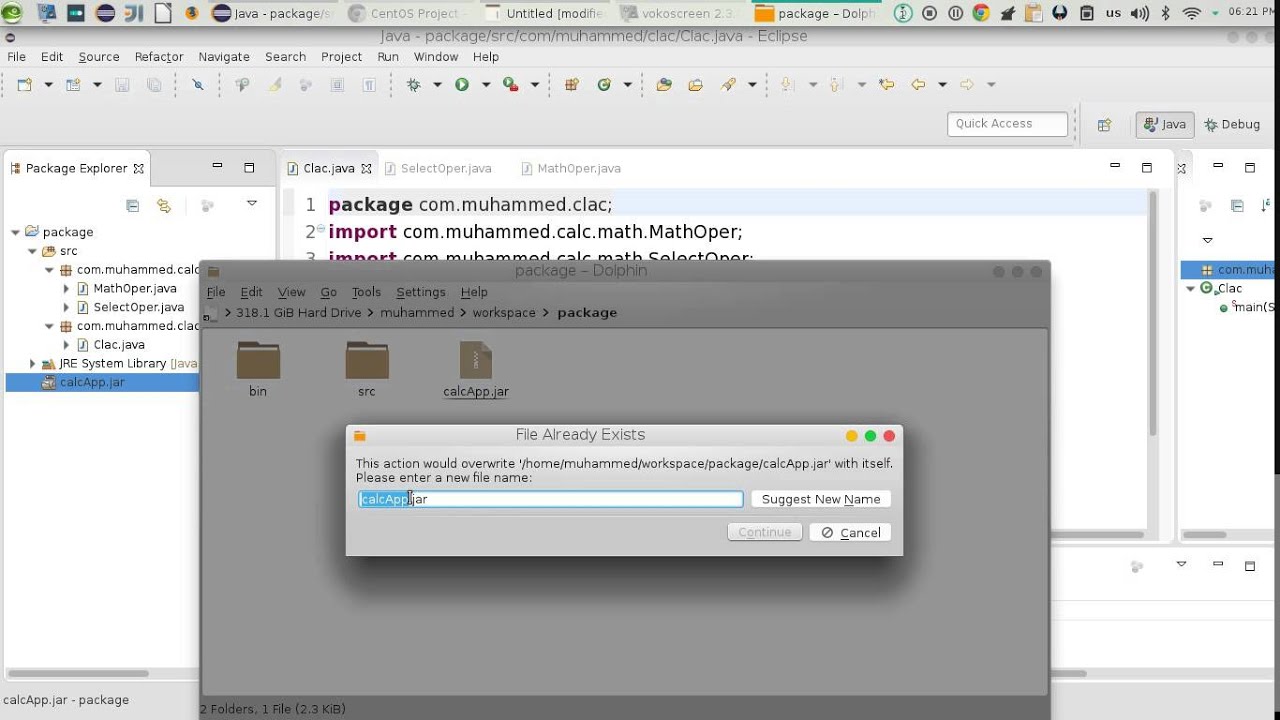Image resolution: width=1280 pixels, height=720 pixels.
Task: Click the Firefox launcher in top panel
Action: coord(192,13)
